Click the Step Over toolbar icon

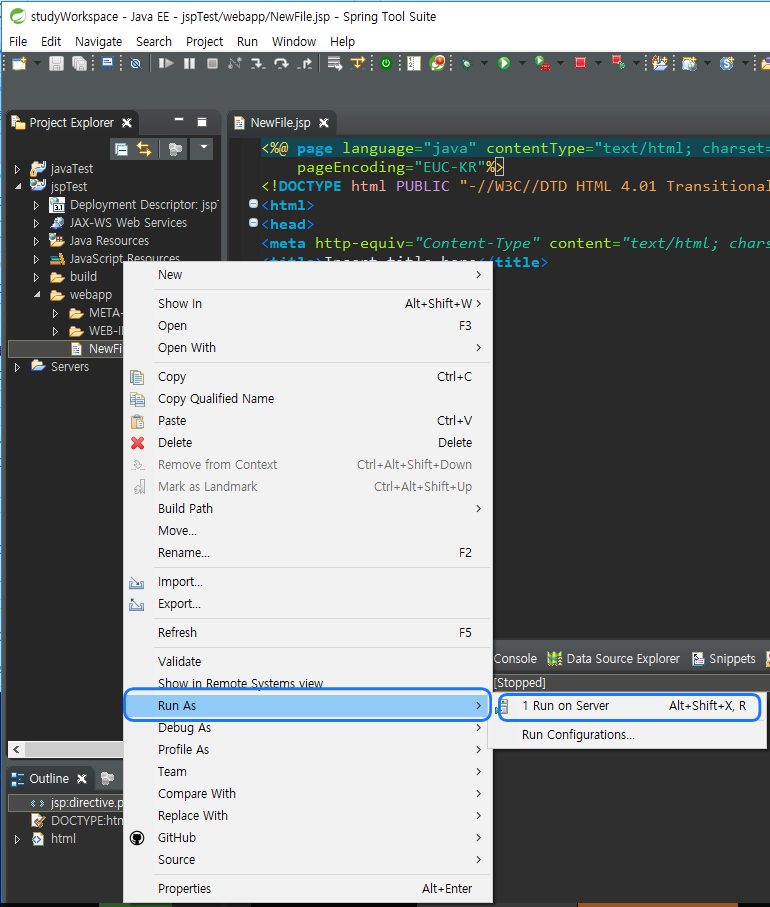click(x=281, y=63)
